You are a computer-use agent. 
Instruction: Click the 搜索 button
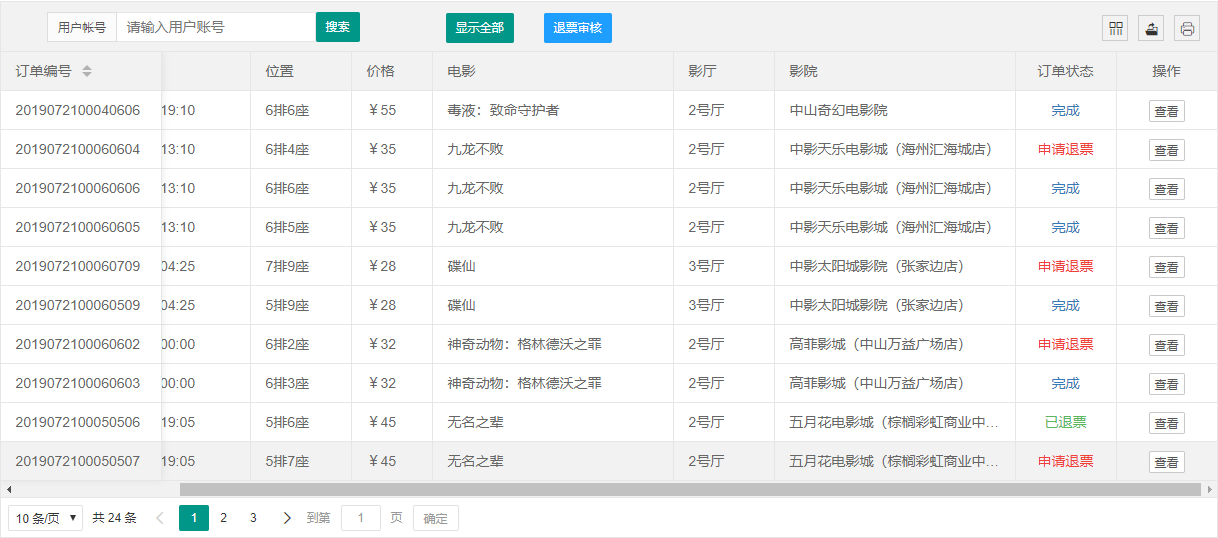tap(338, 27)
